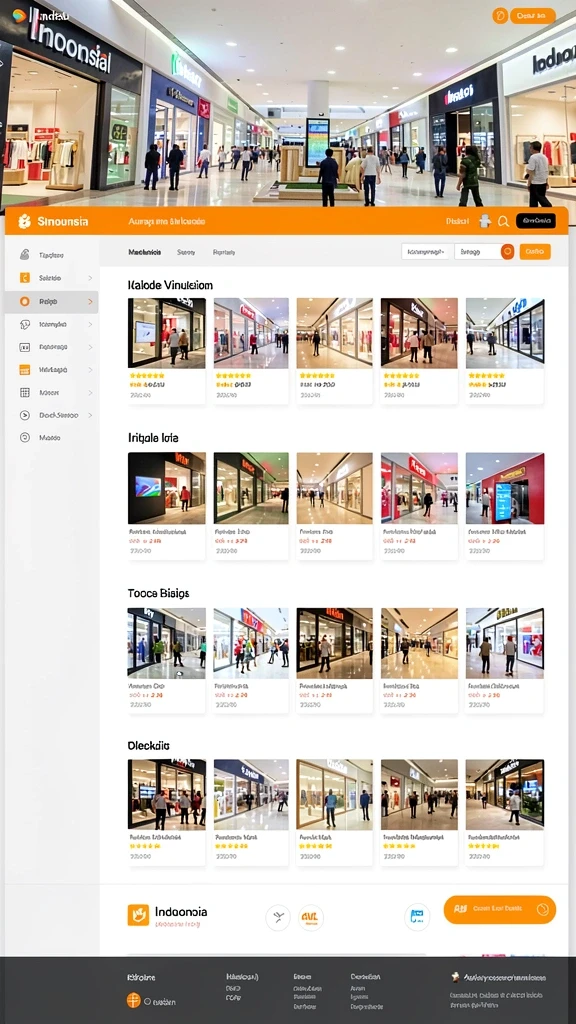576x1024 pixels.
Task: Switch to the second tab under header
Action: pos(186,251)
